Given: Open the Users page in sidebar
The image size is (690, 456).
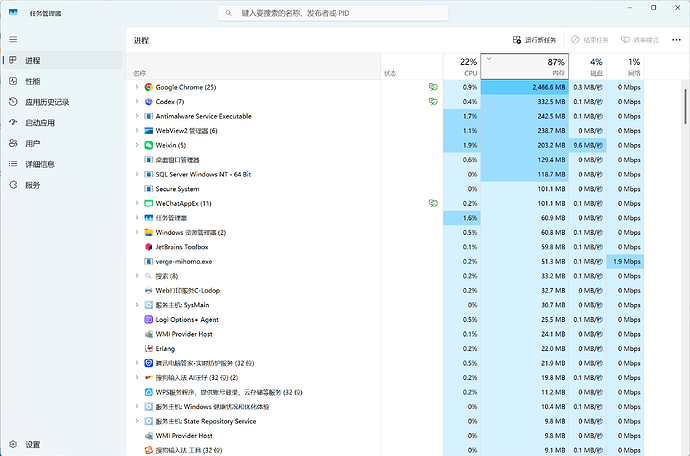Looking at the screenshot, I should coord(62,143).
